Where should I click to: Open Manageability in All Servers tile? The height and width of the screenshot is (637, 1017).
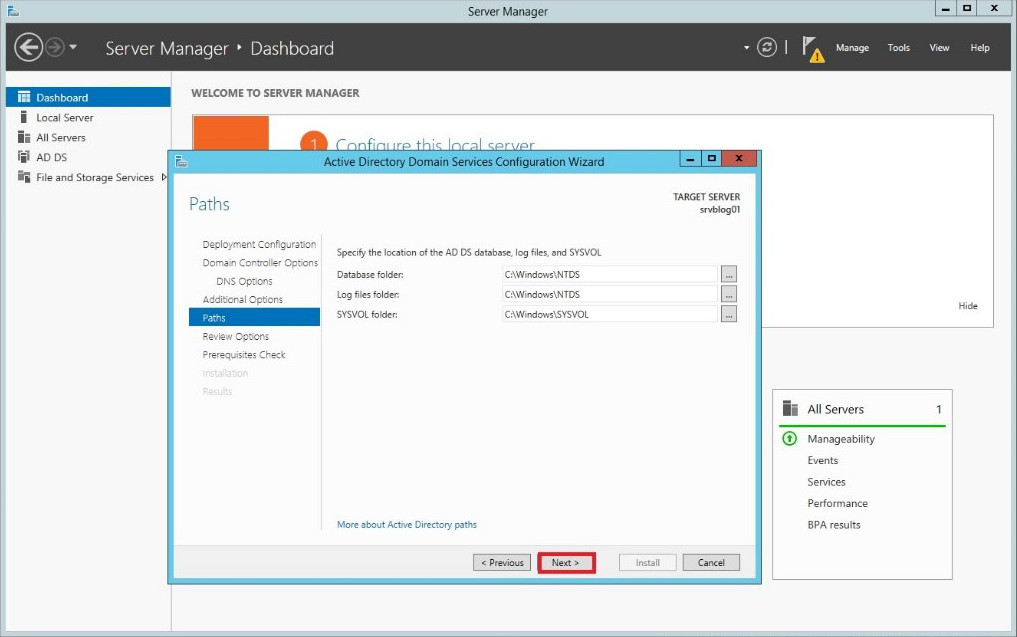(841, 439)
